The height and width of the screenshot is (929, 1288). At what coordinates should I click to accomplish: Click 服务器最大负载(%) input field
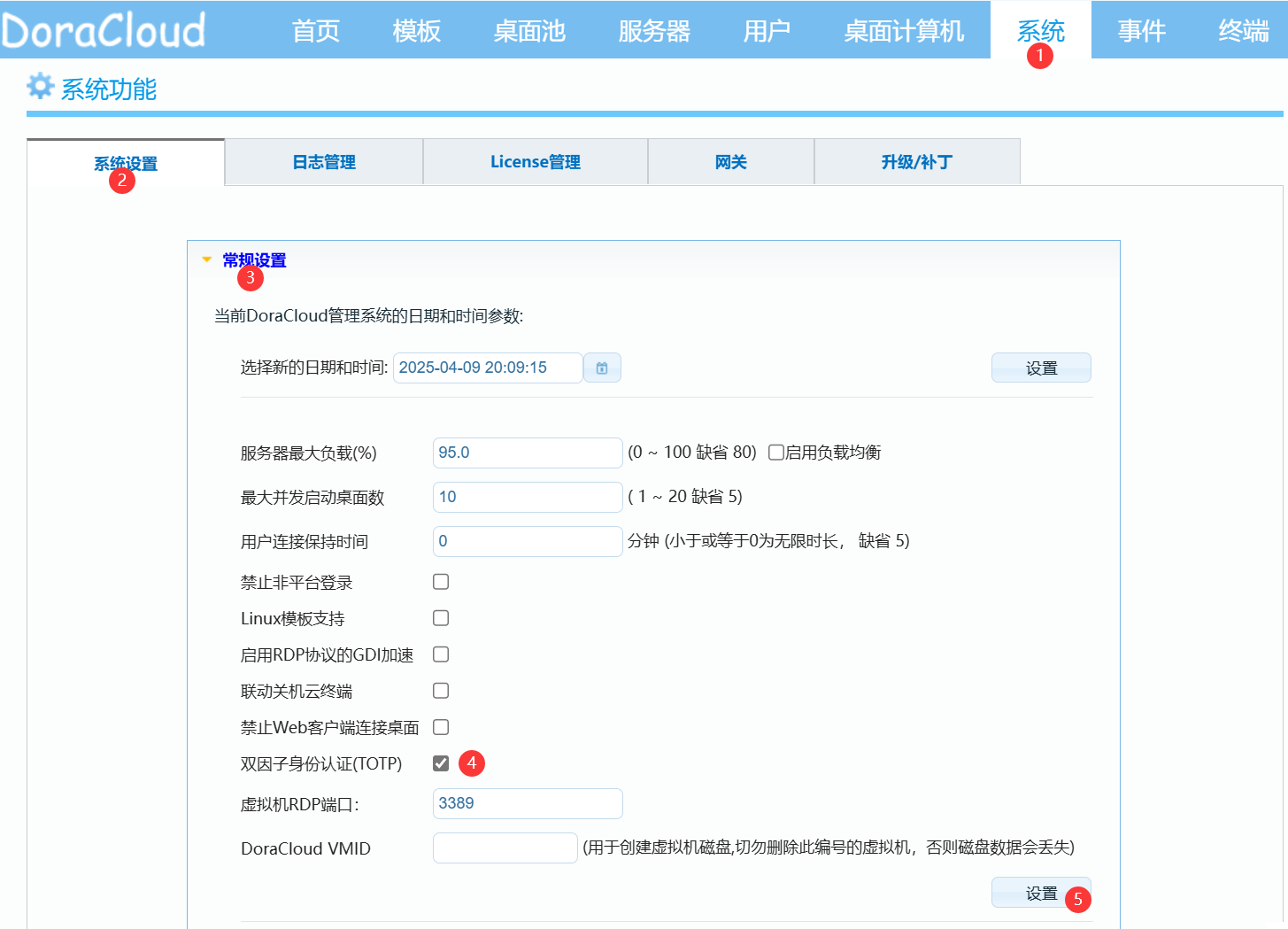point(528,453)
